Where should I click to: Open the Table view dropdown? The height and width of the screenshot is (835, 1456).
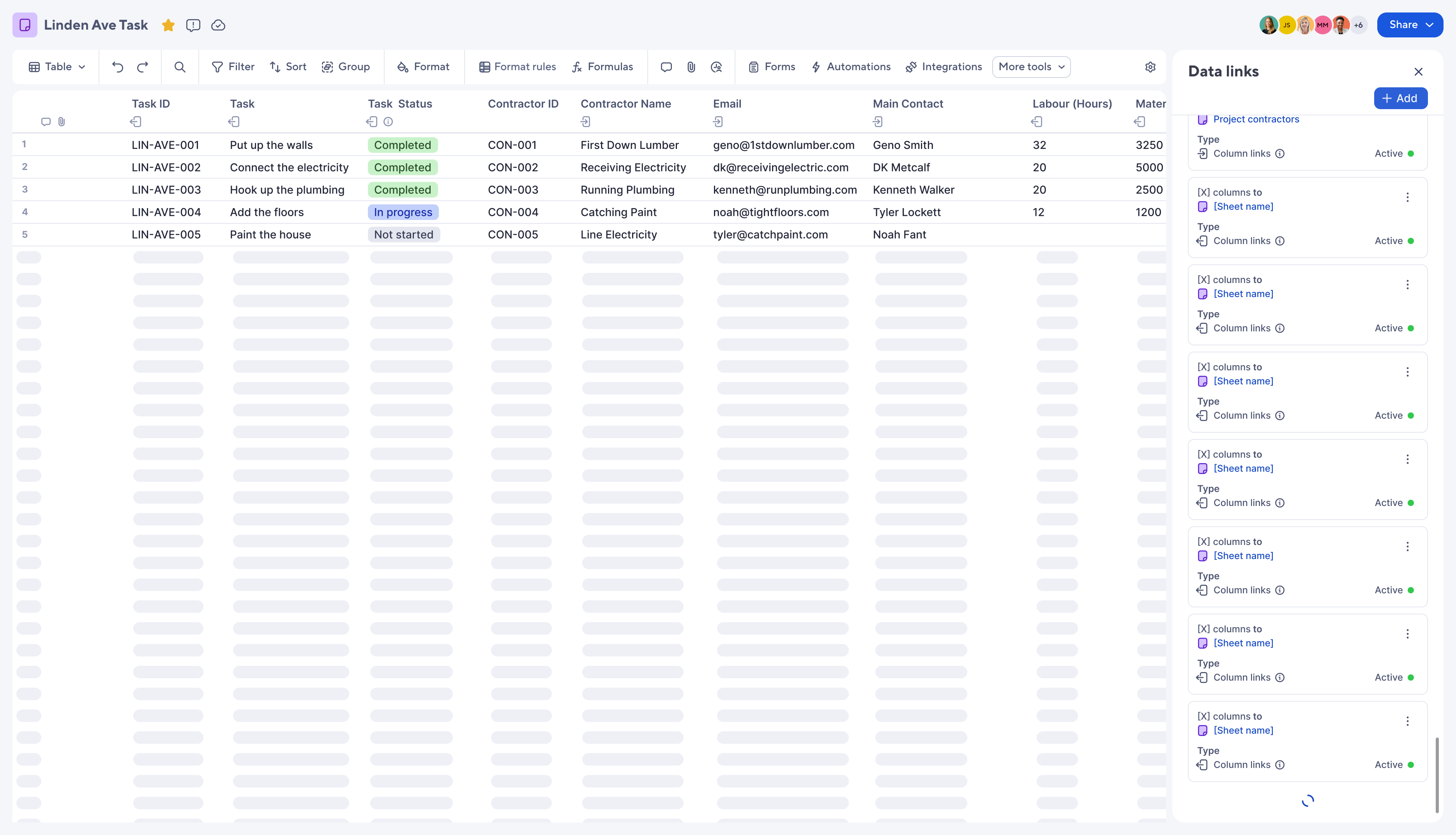56,67
